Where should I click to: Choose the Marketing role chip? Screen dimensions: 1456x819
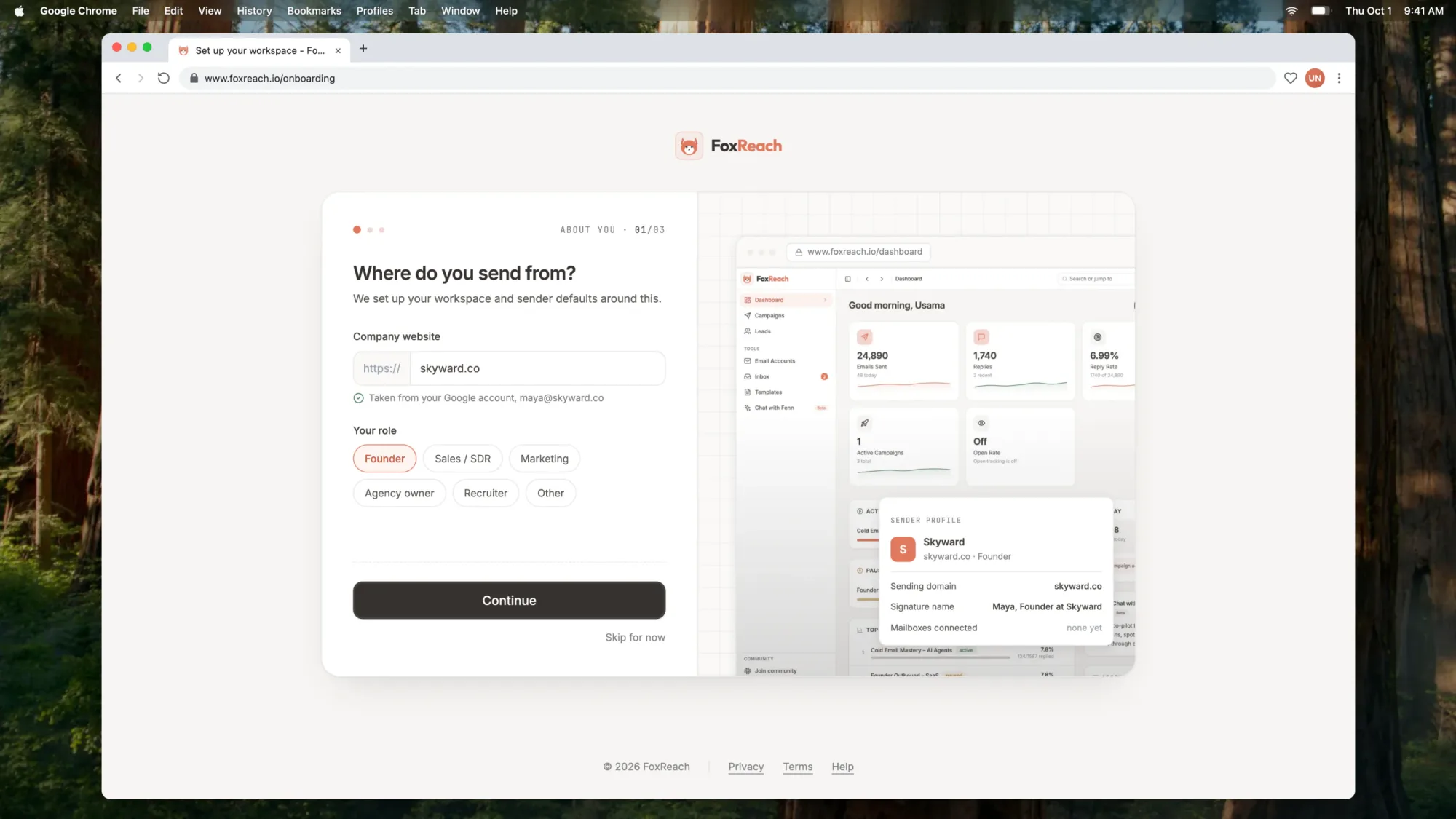coord(545,459)
